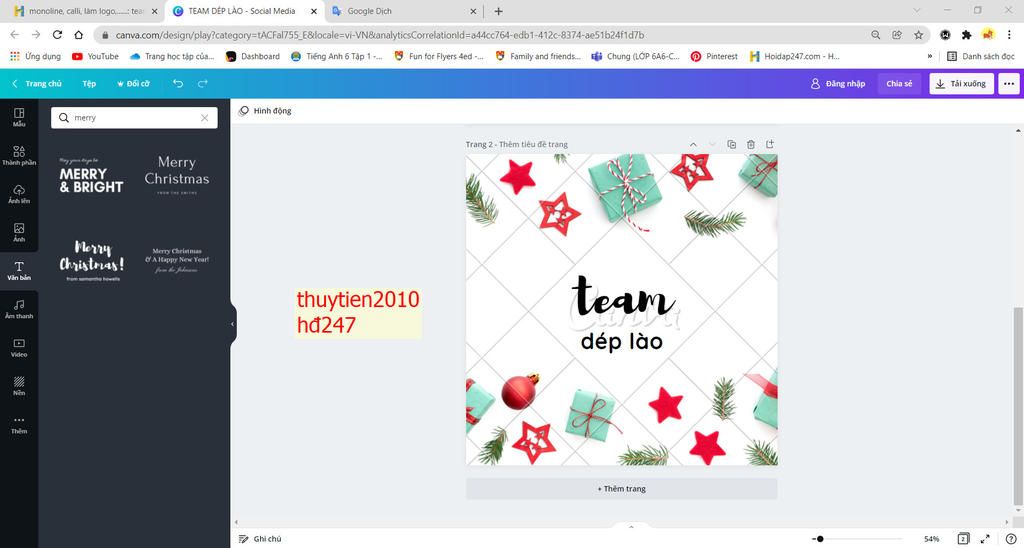Switch to the Google Dịch browser tab
The image size is (1024, 548).
click(404, 11)
